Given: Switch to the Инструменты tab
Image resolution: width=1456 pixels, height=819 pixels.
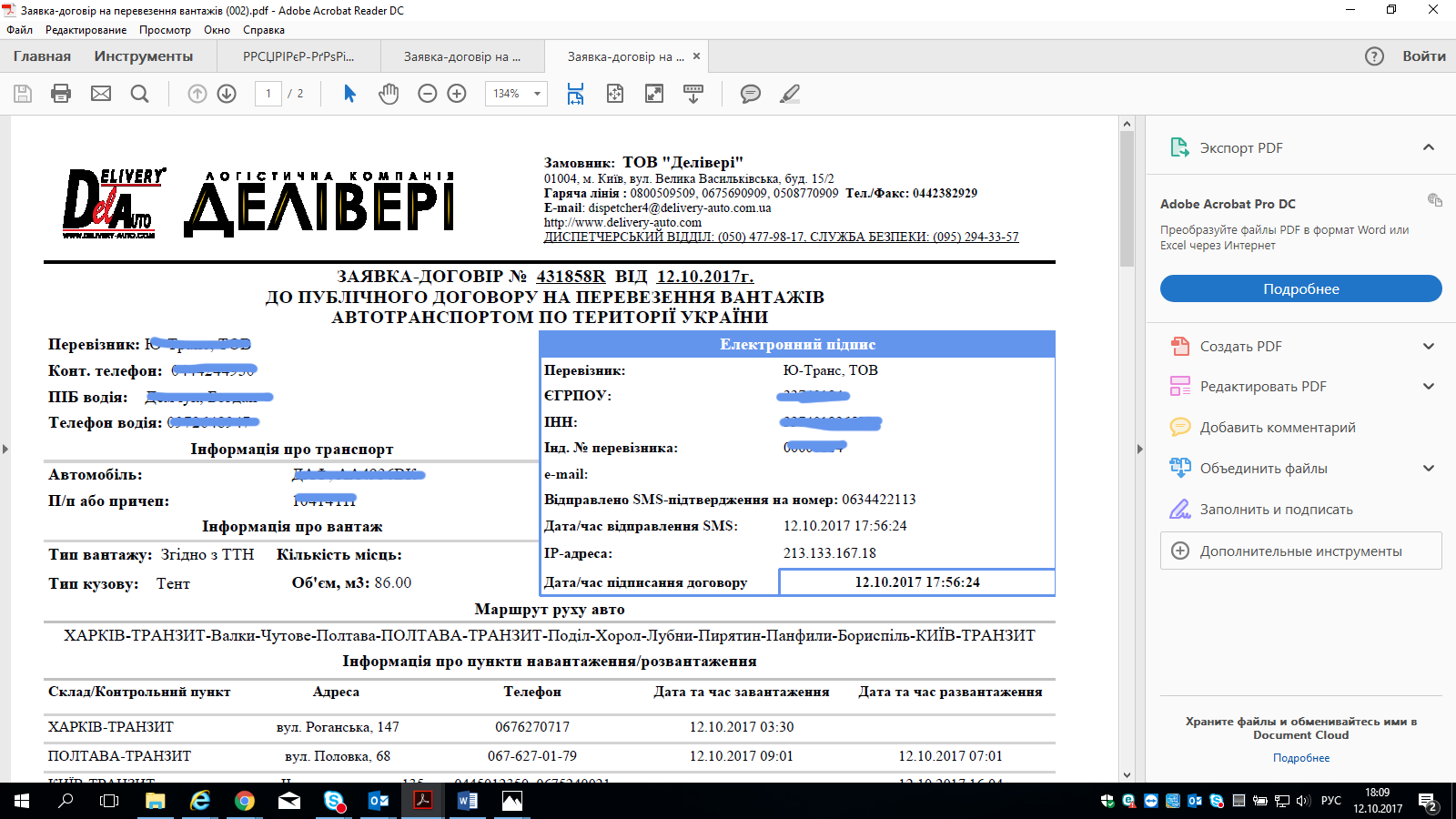Looking at the screenshot, I should pyautogui.click(x=144, y=56).
